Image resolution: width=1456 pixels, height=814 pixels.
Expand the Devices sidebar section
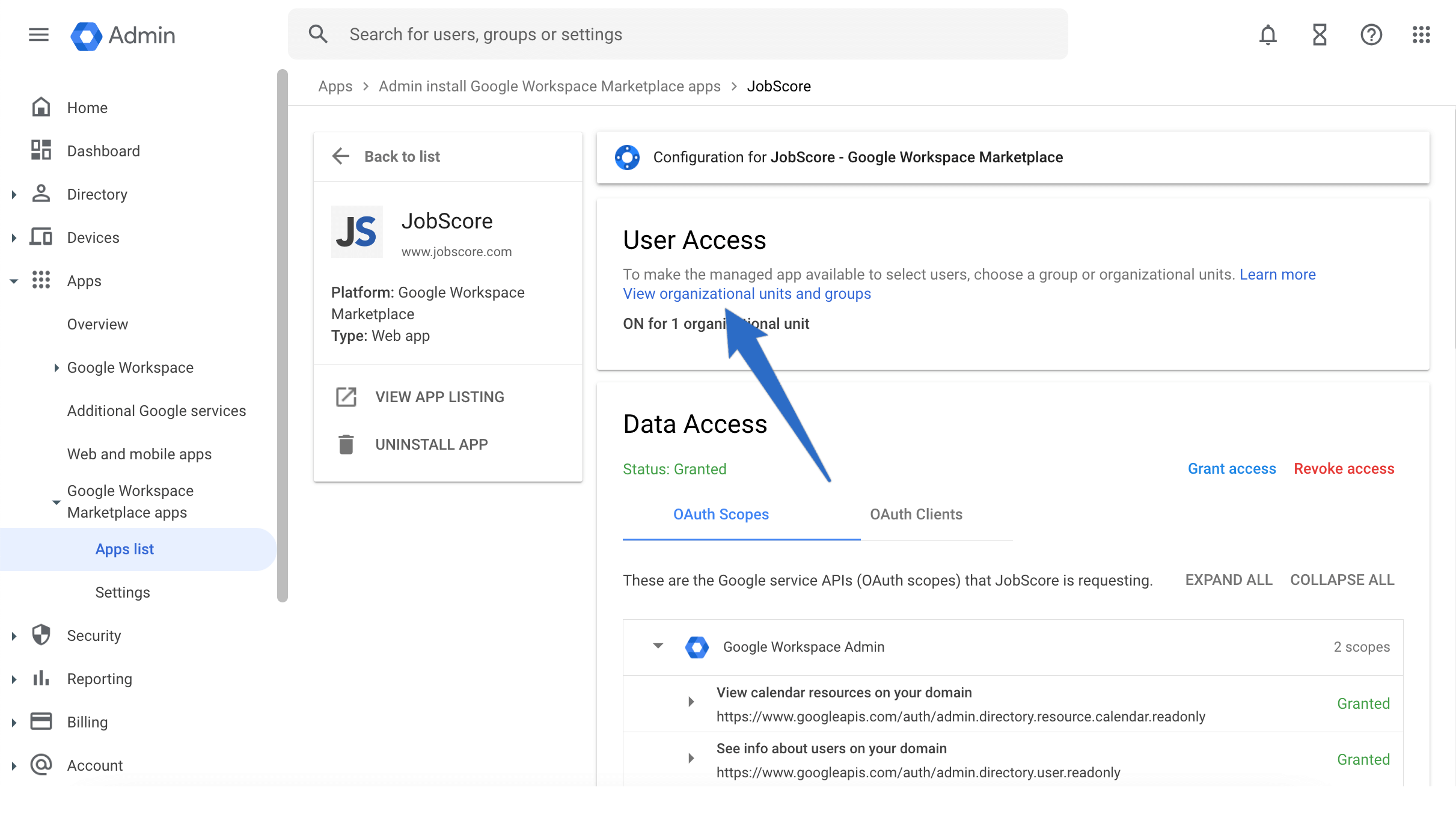click(14, 237)
